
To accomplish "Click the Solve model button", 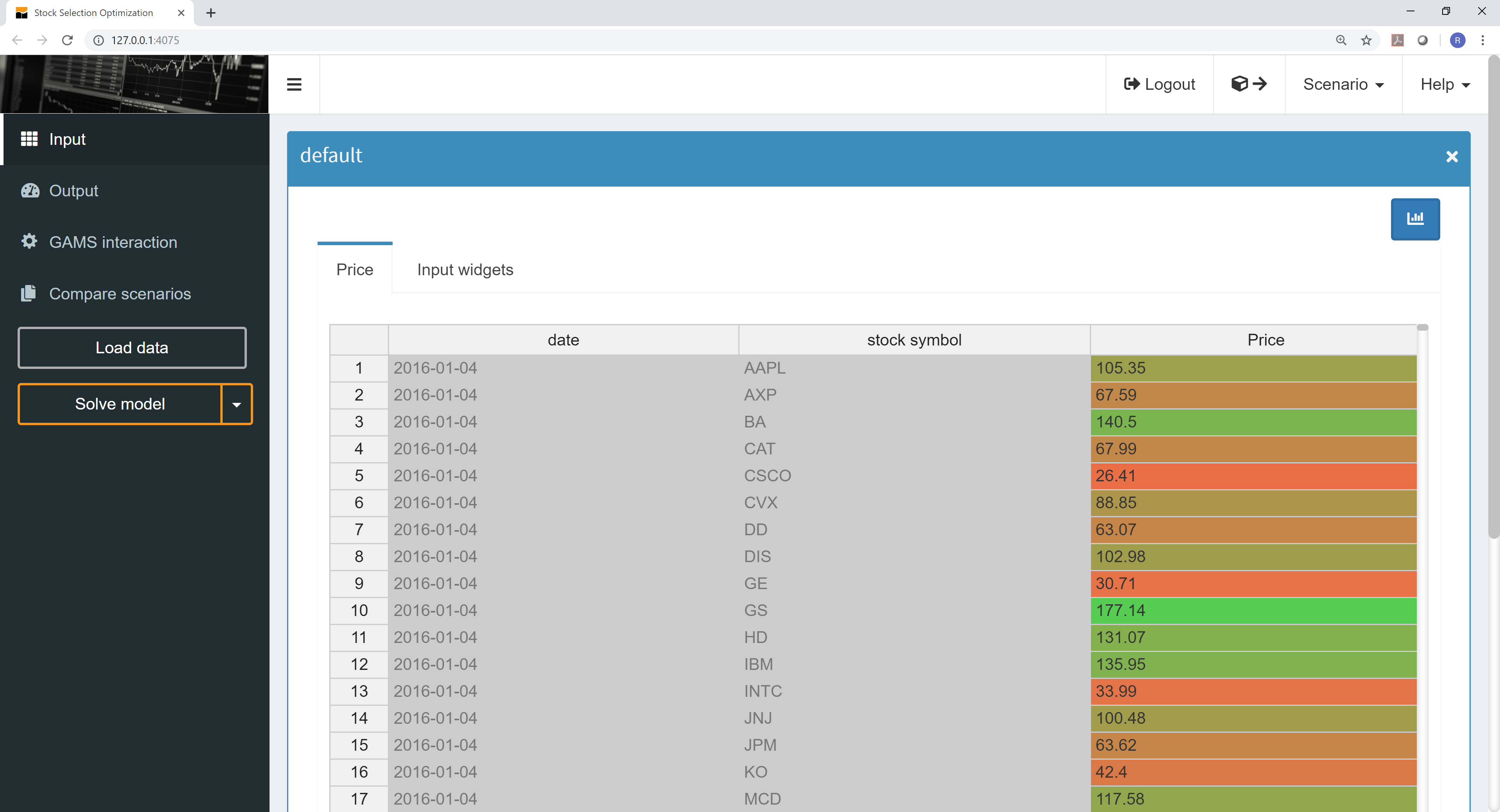I will (x=120, y=404).
